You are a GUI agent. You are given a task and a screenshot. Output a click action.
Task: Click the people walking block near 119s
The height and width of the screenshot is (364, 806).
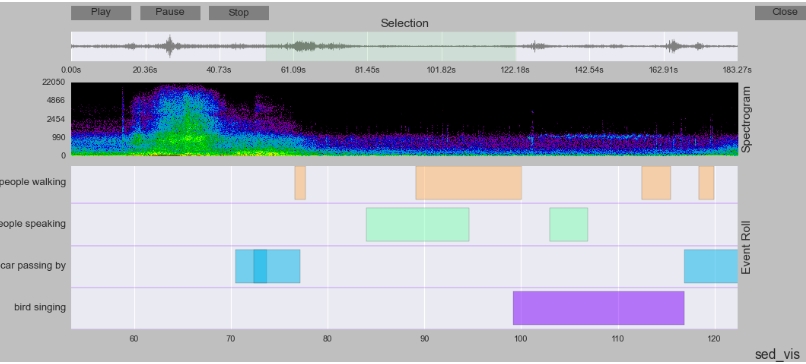(706, 183)
